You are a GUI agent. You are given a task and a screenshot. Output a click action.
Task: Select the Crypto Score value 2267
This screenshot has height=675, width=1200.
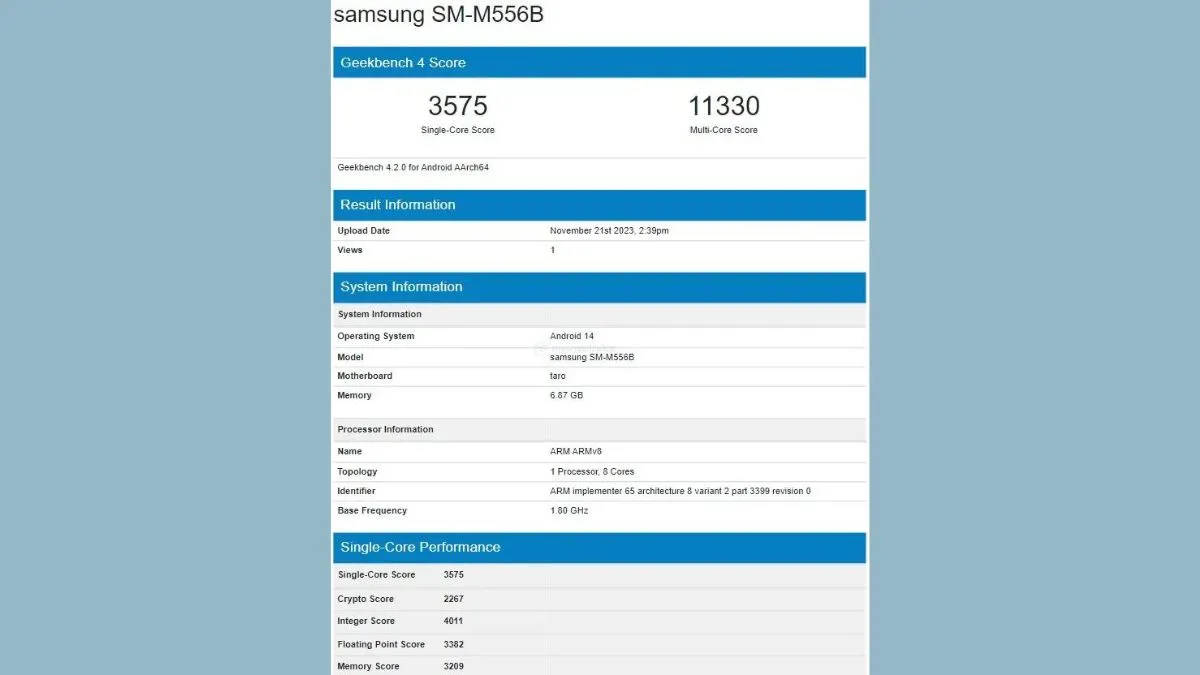(453, 599)
